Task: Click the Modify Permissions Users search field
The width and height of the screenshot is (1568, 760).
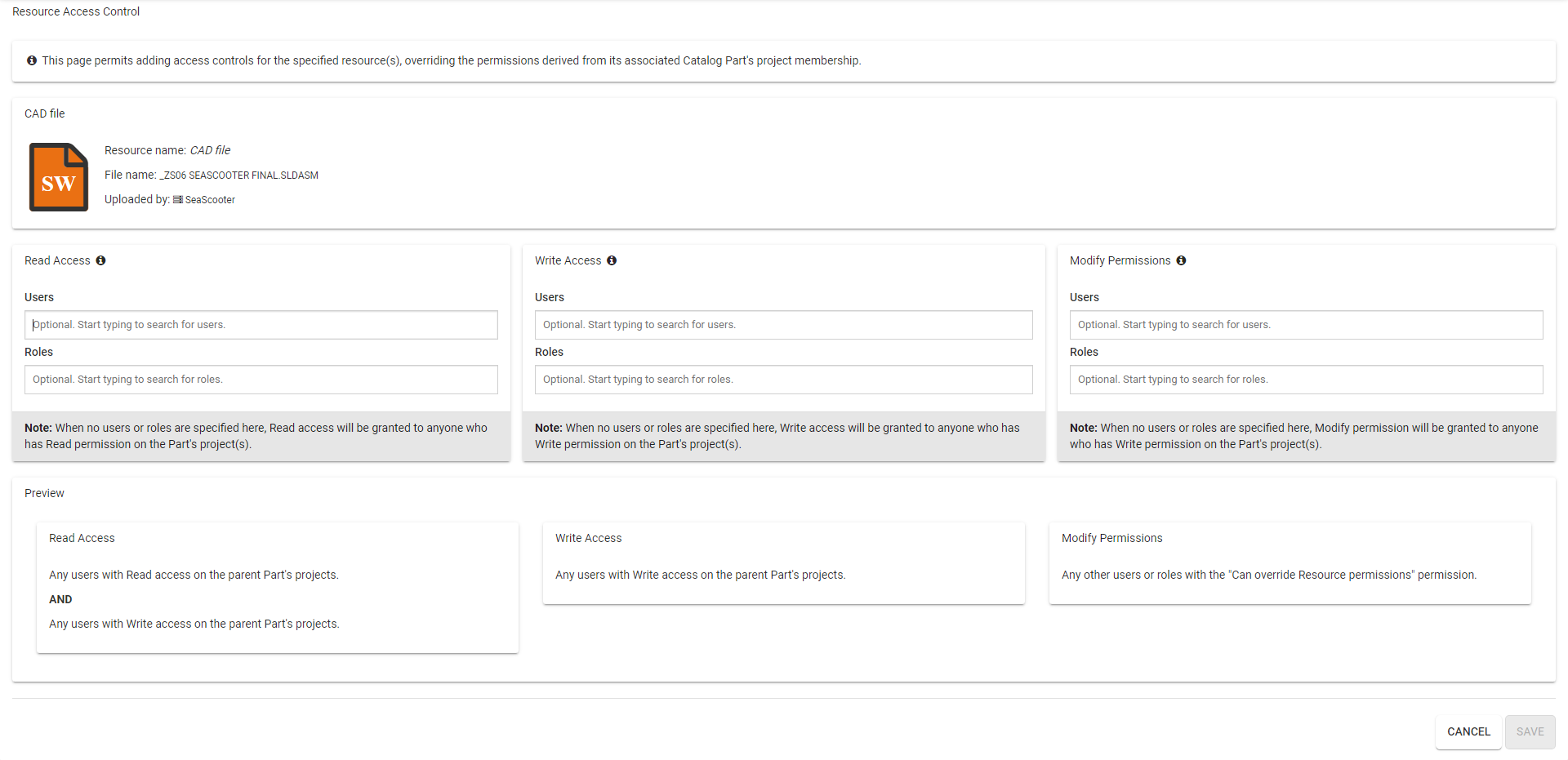Action: pyautogui.click(x=1306, y=325)
